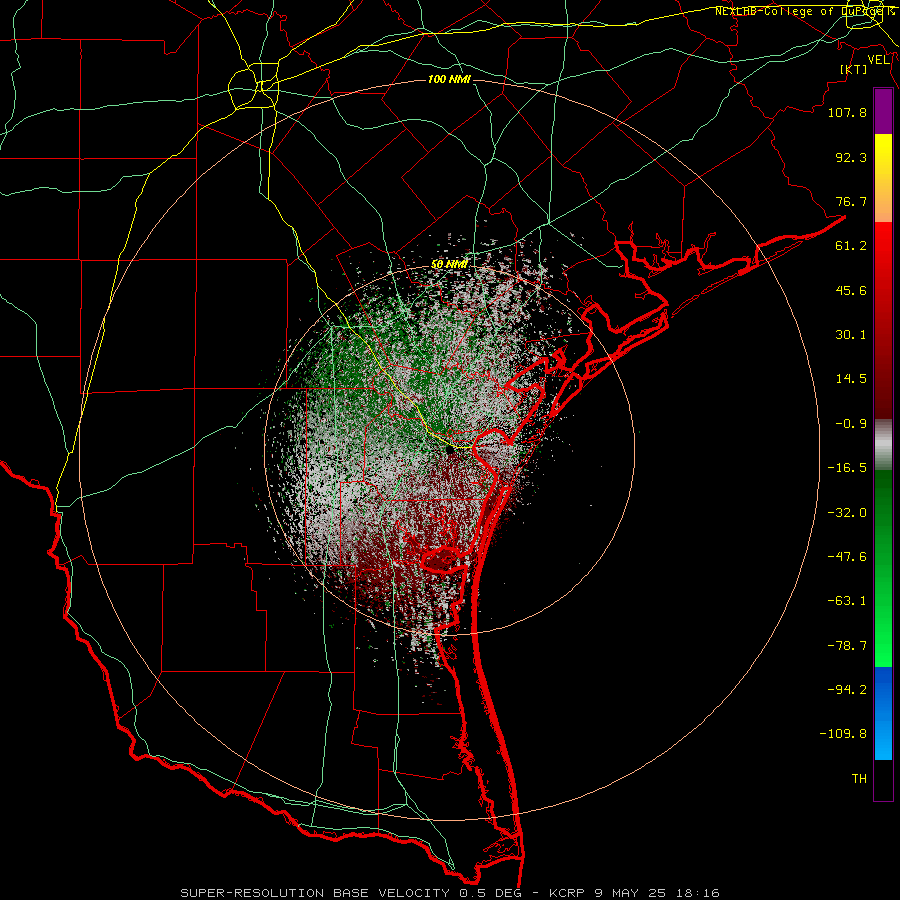Click the -32.0 legend value
Viewport: 900px width, 900px height.
tap(847, 513)
